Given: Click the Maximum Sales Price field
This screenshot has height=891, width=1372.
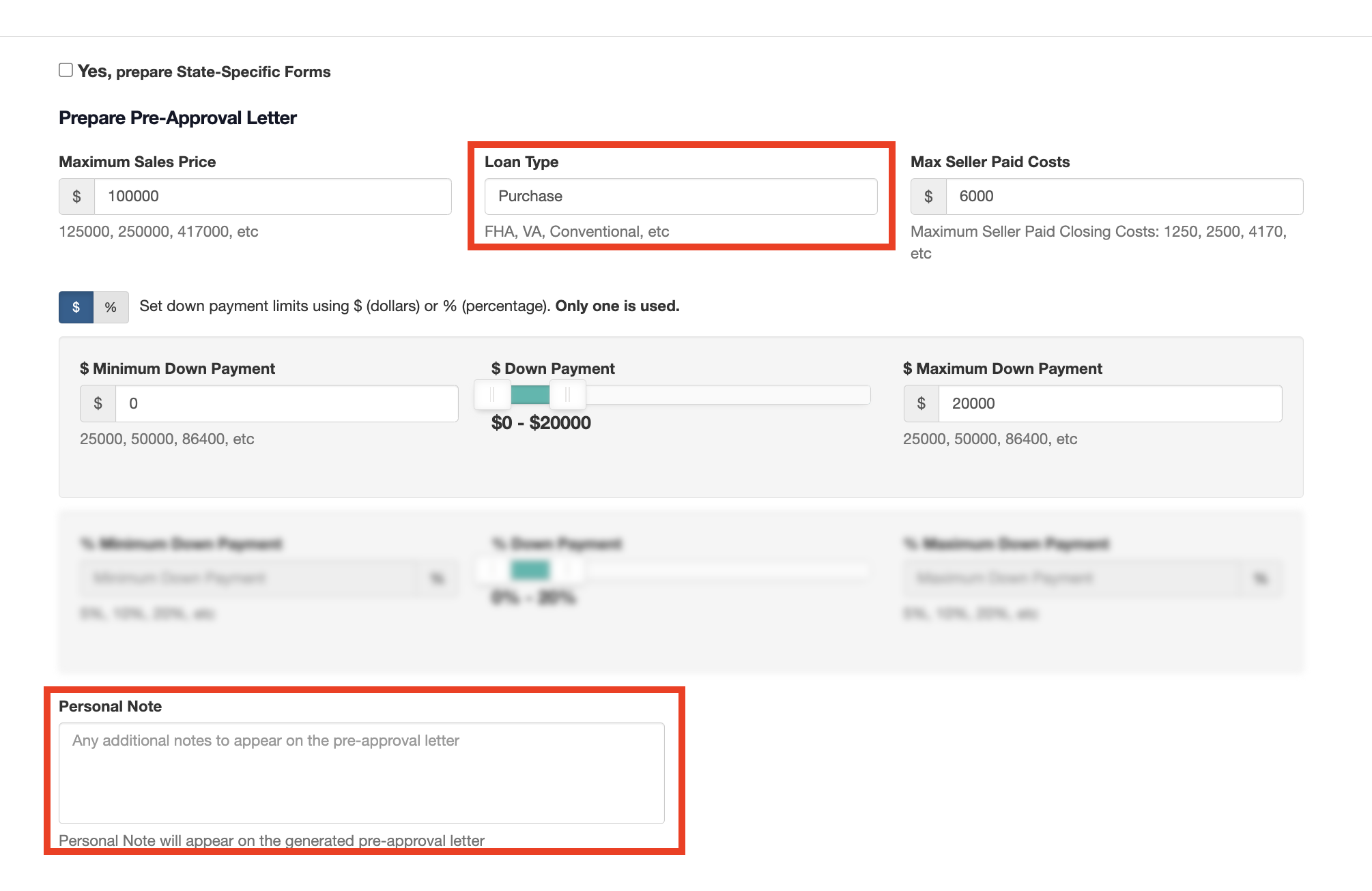Looking at the screenshot, I should (272, 196).
